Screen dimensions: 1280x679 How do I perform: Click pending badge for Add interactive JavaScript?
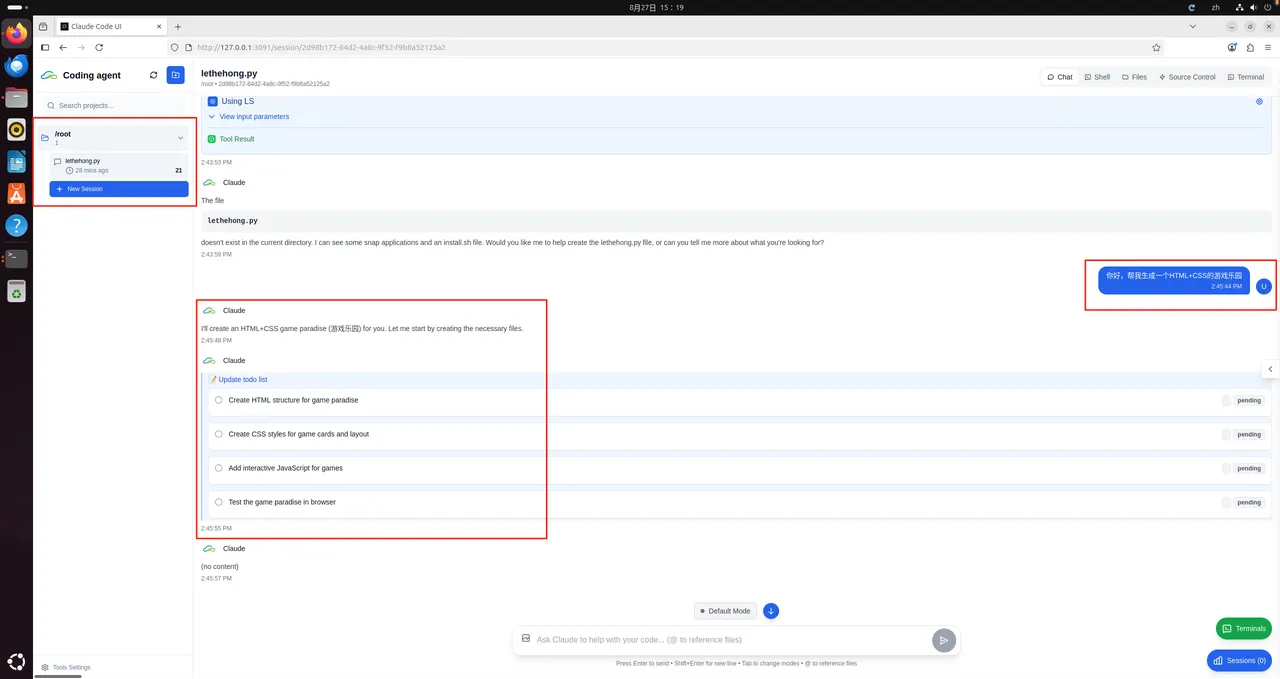[1249, 468]
